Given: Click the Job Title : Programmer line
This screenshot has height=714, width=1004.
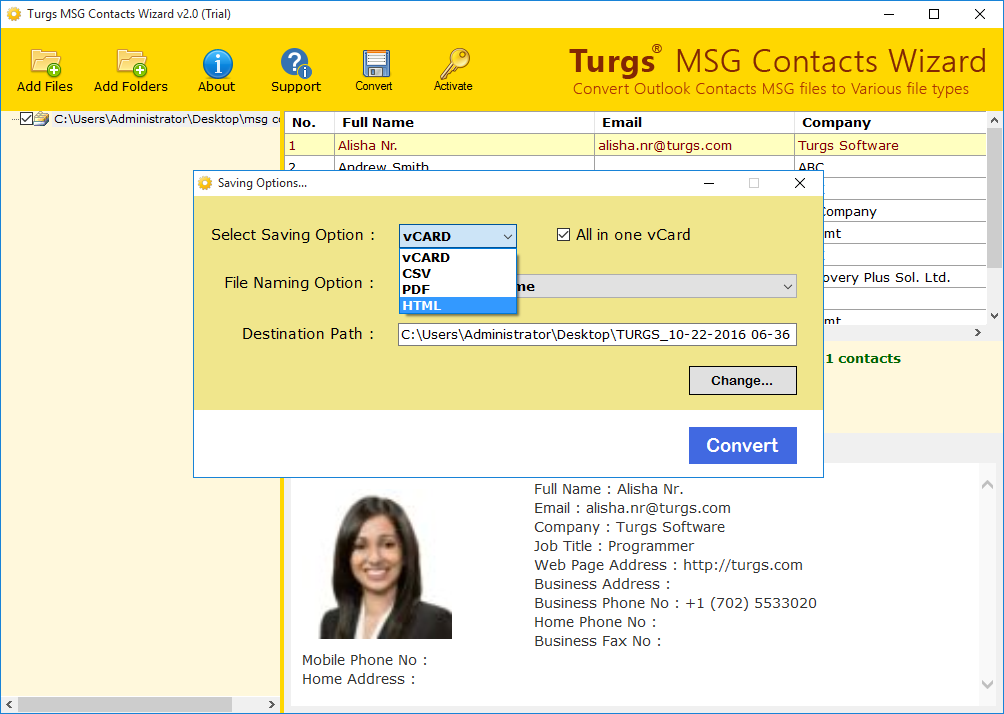Looking at the screenshot, I should click(614, 546).
